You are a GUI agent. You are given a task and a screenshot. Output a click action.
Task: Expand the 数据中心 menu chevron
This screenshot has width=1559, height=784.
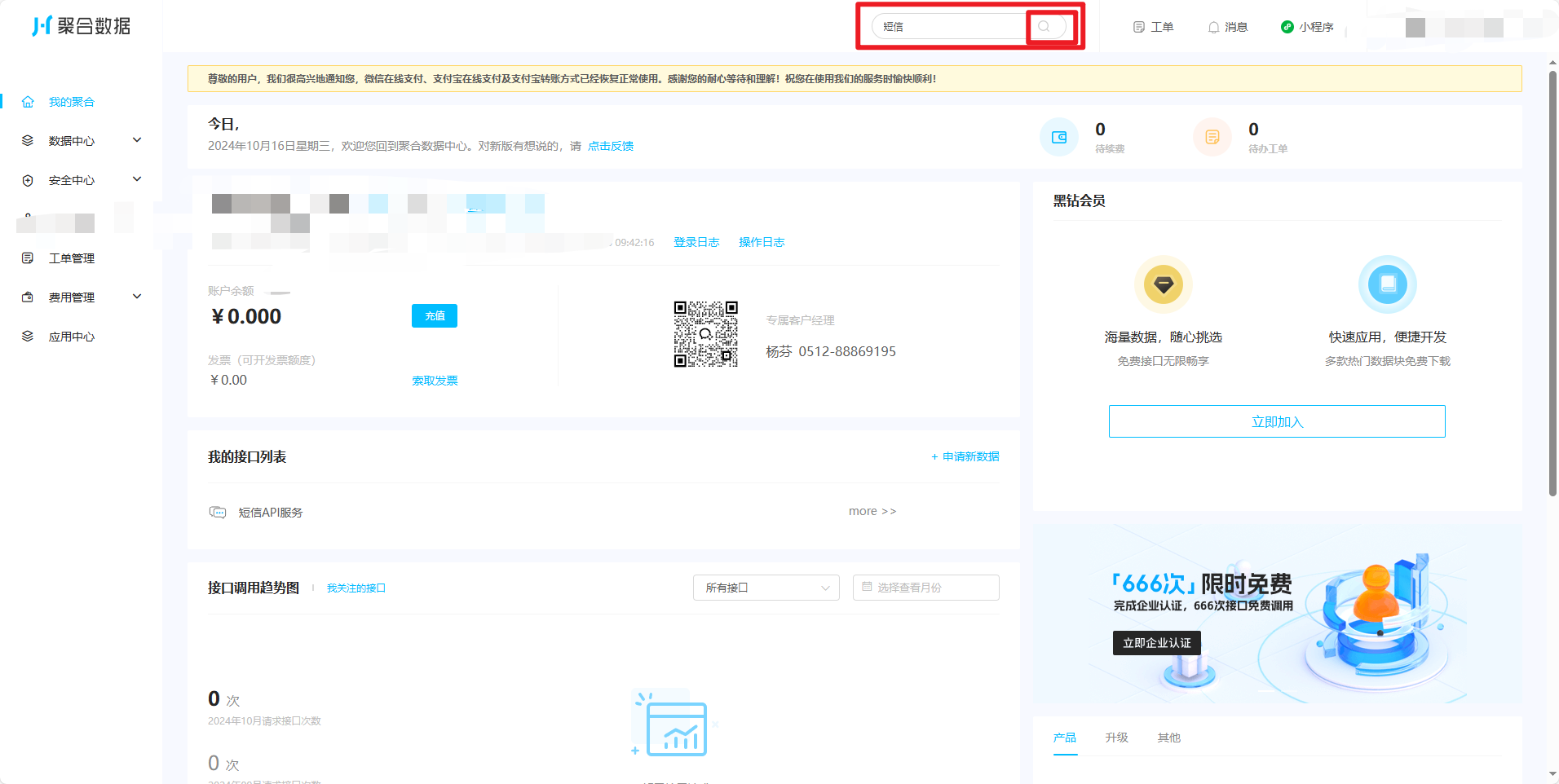137,140
